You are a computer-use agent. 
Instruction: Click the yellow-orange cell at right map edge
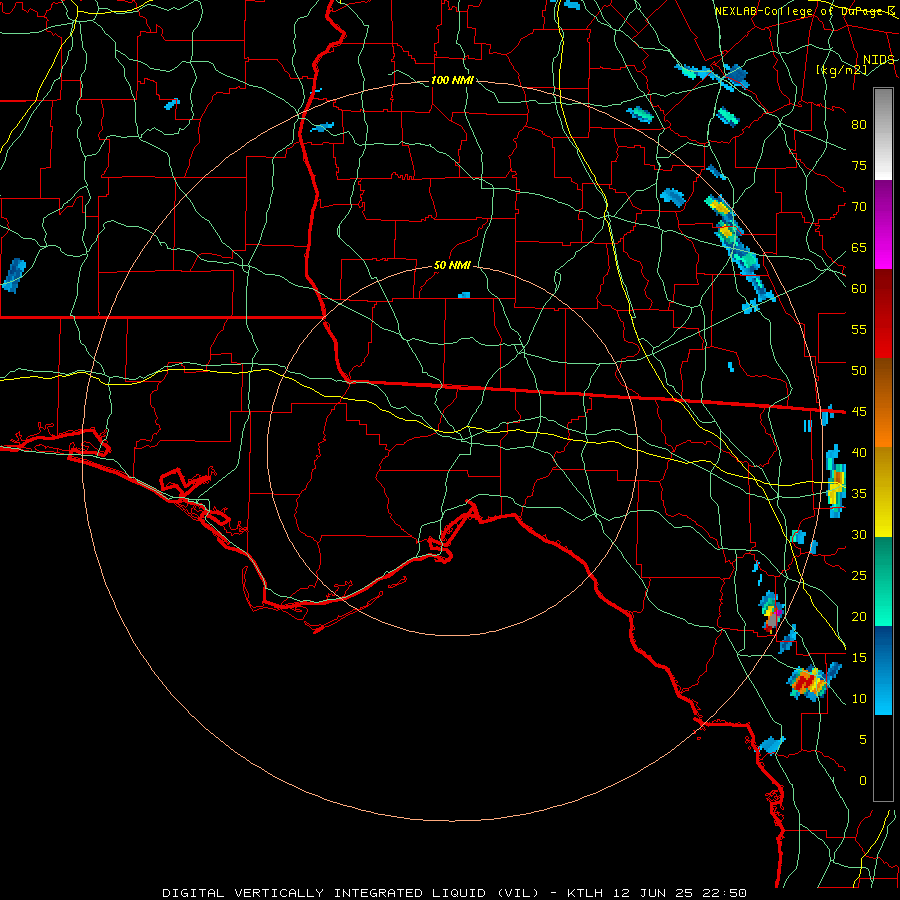click(836, 481)
